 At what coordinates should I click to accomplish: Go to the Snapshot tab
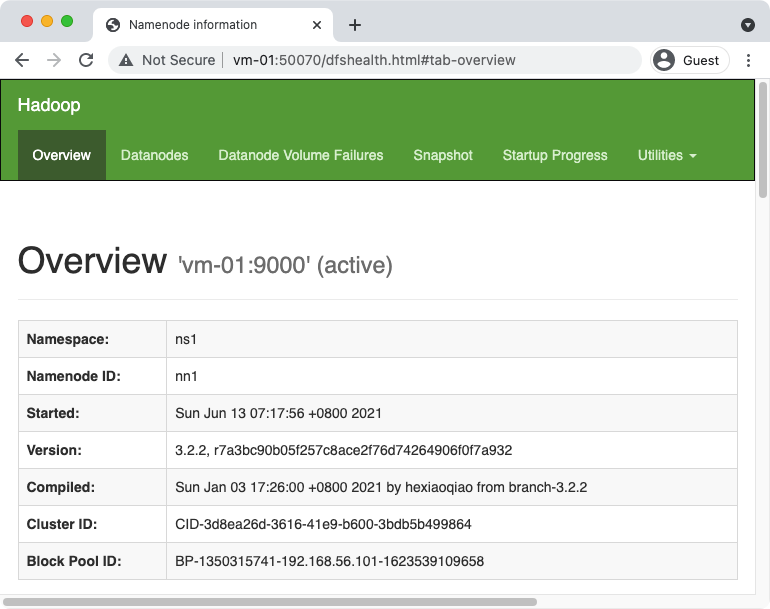(443, 155)
